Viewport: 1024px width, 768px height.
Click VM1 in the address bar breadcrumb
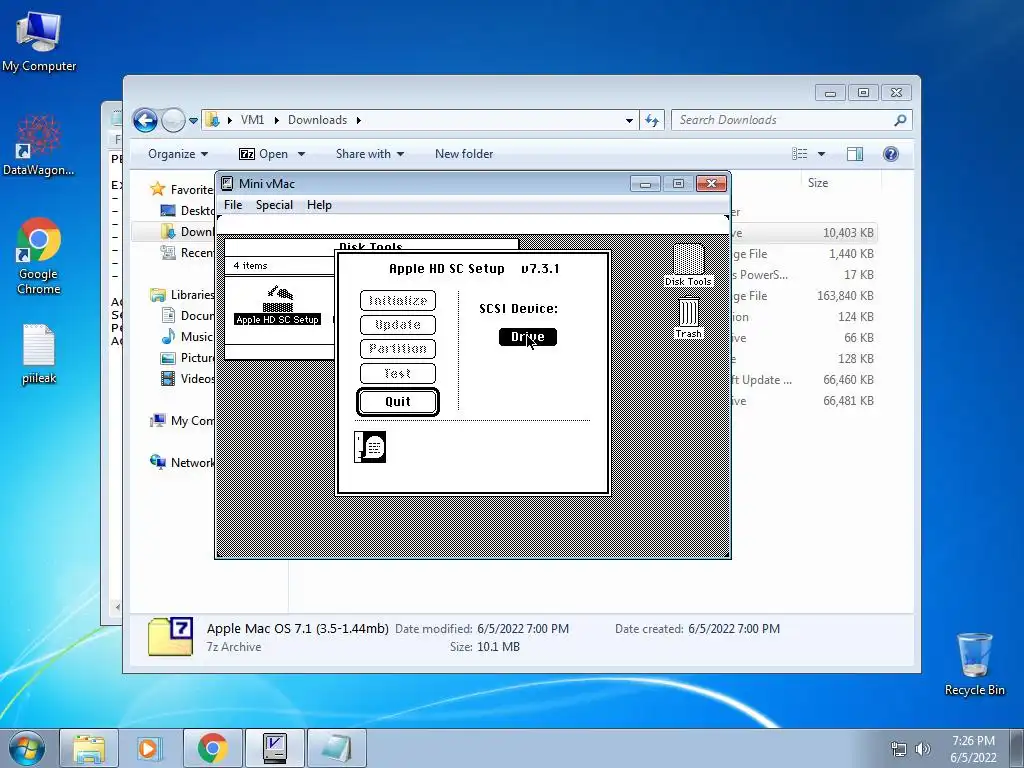[x=252, y=120]
